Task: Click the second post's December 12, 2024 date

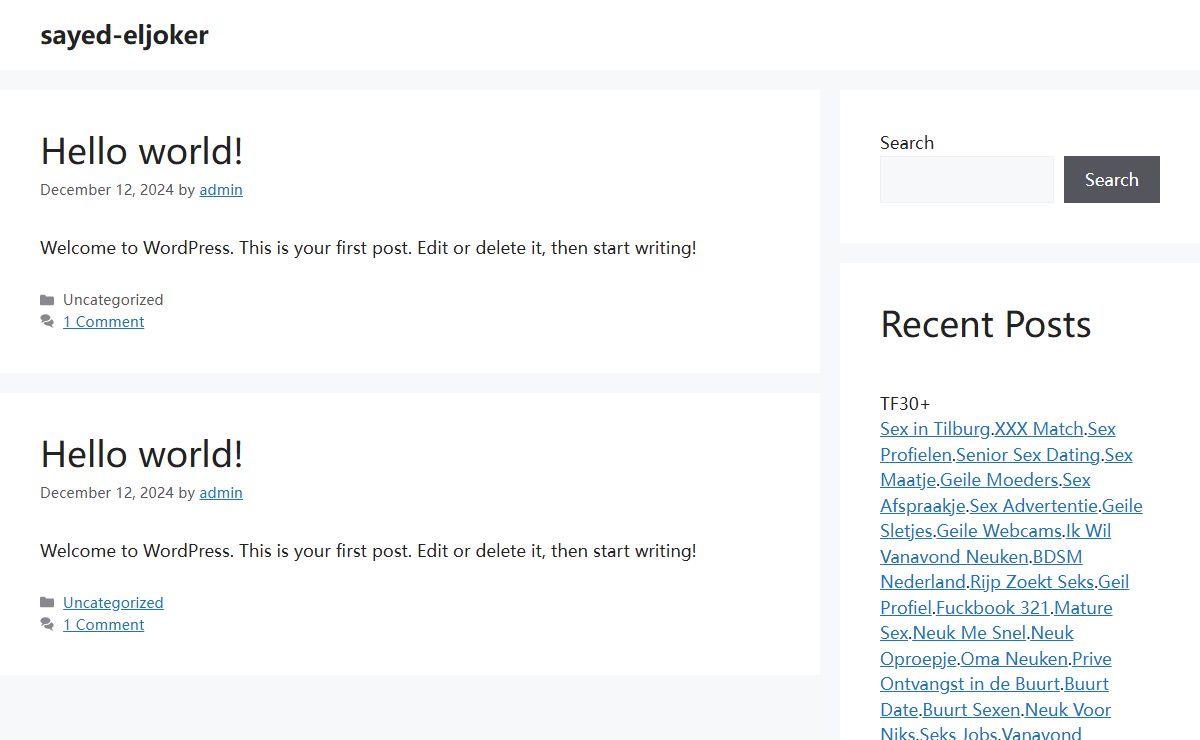Action: [107, 493]
